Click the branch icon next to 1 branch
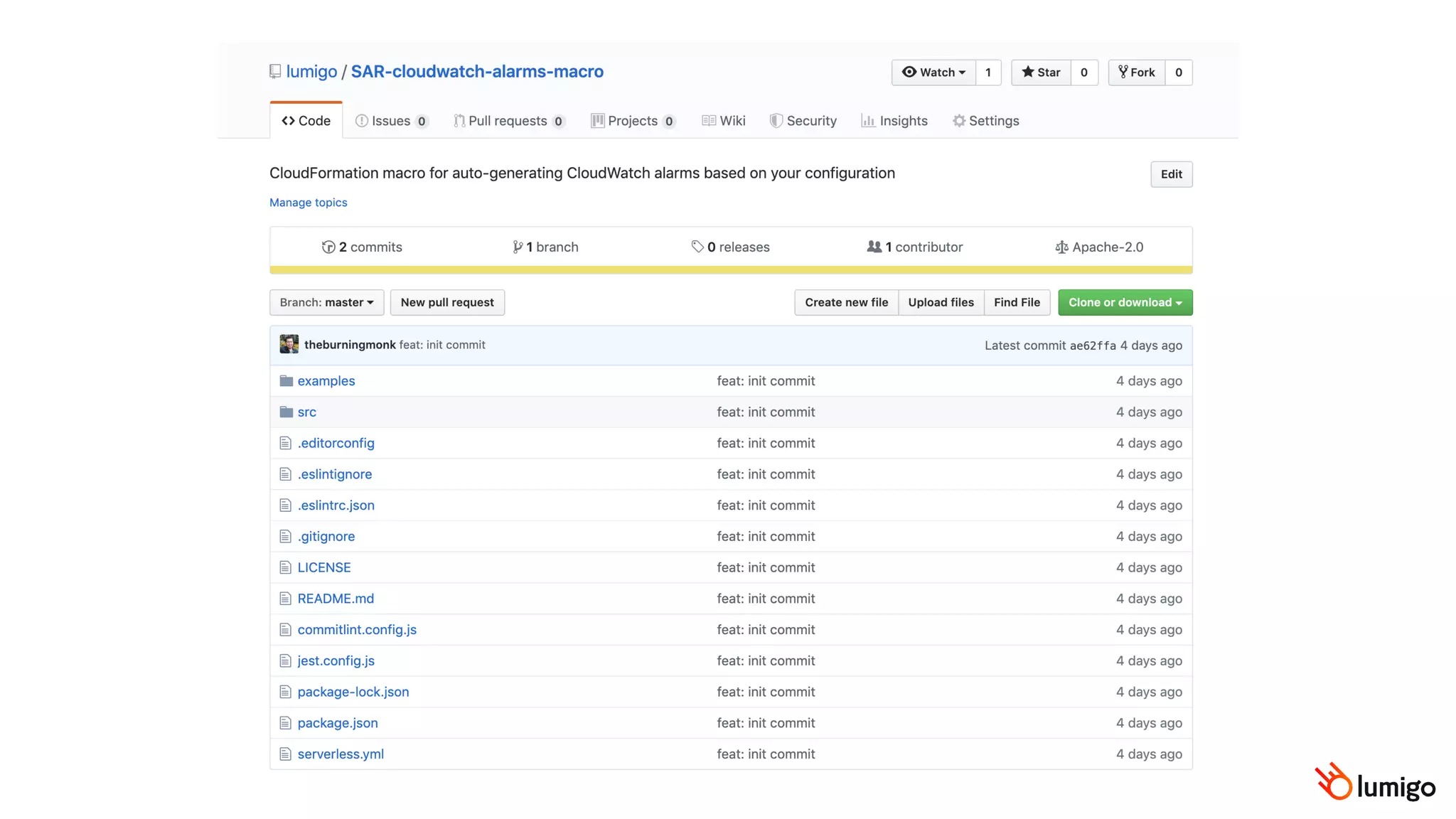Viewport: 1456px width, 819px height. point(518,247)
